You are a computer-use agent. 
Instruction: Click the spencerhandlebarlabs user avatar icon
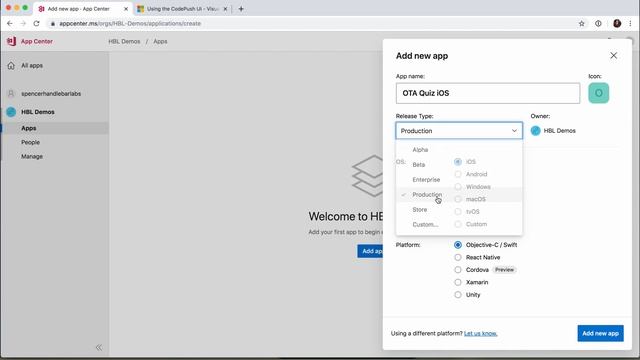coord(11,93)
